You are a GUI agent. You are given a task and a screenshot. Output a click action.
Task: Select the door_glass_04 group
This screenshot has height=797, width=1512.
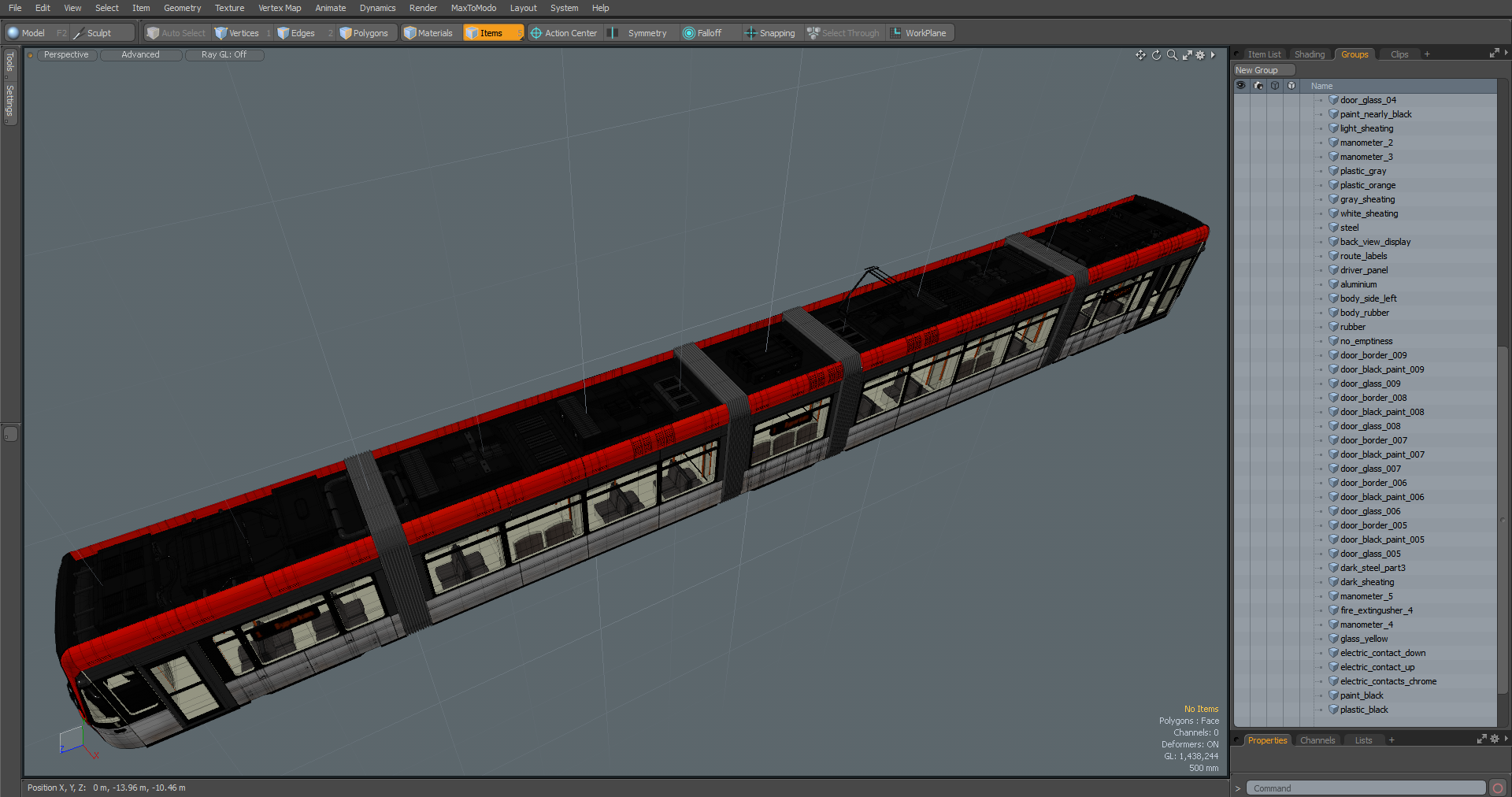tap(1368, 100)
